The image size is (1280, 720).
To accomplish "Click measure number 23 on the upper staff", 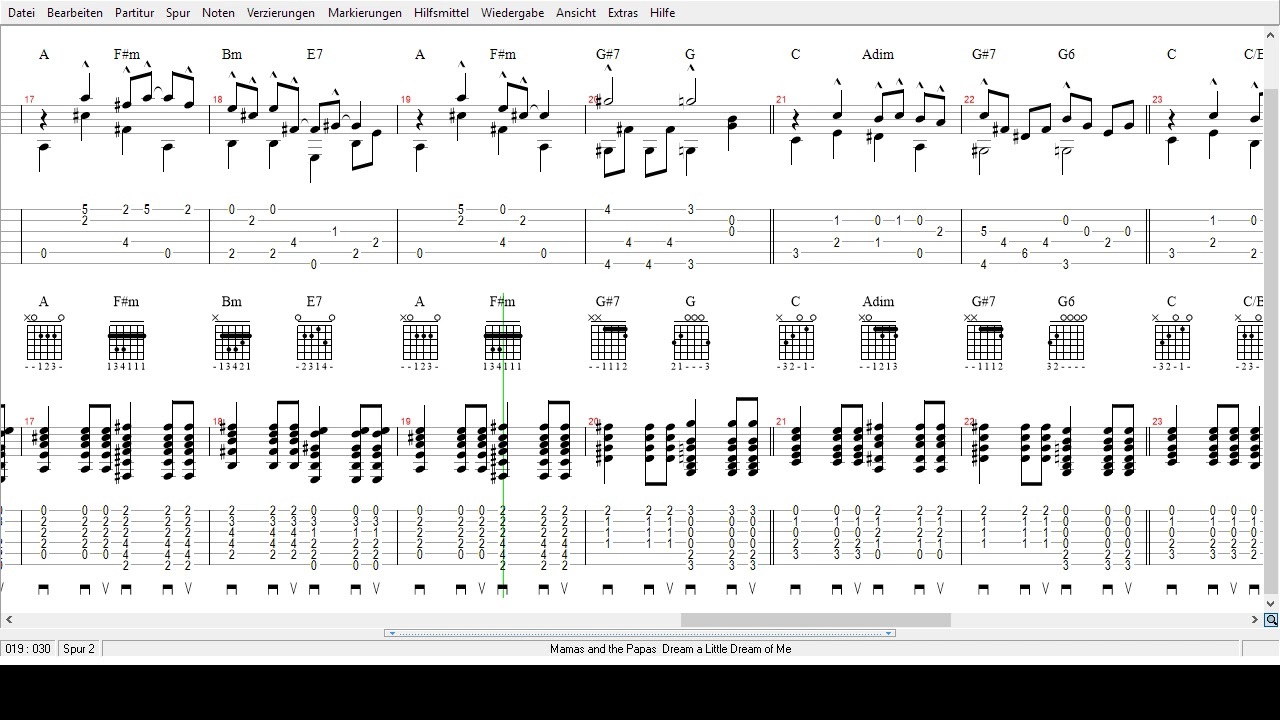I will [1157, 100].
